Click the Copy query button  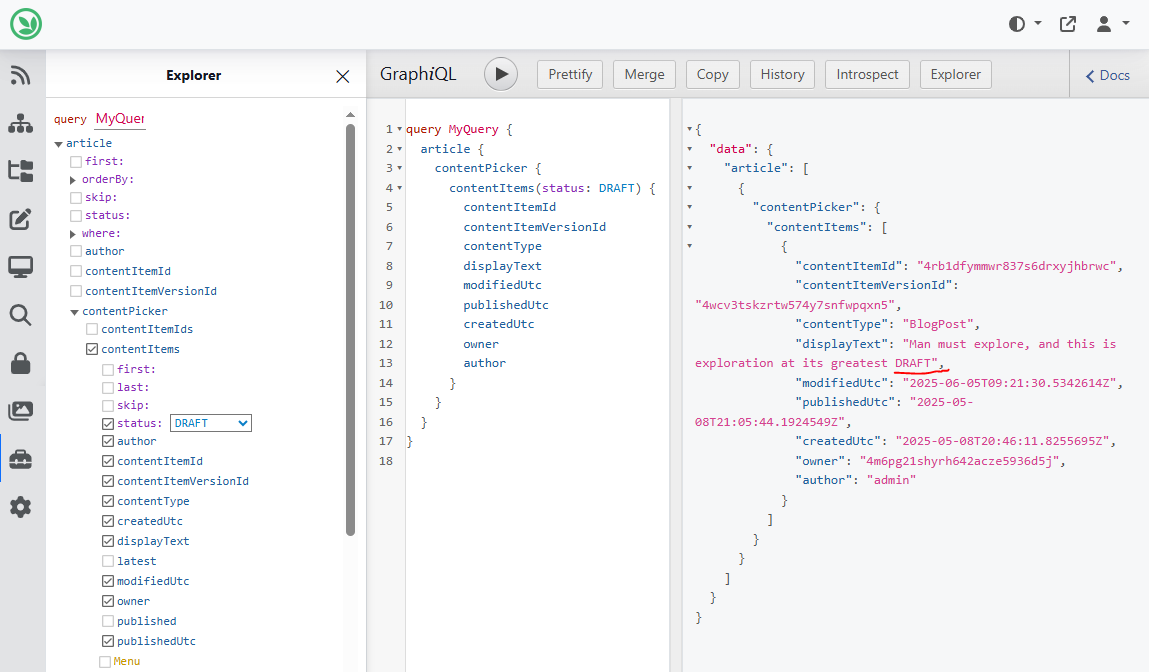pyautogui.click(x=712, y=74)
